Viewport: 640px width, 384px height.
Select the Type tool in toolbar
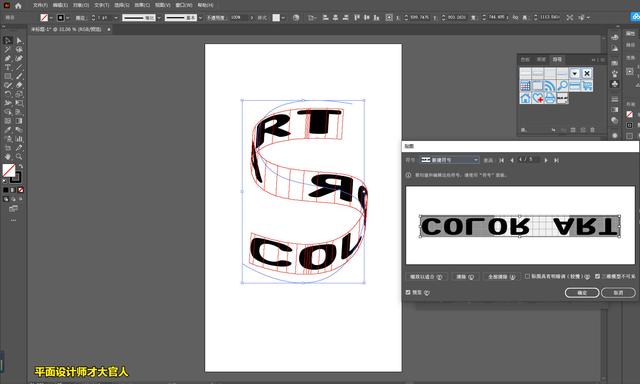pos(8,67)
